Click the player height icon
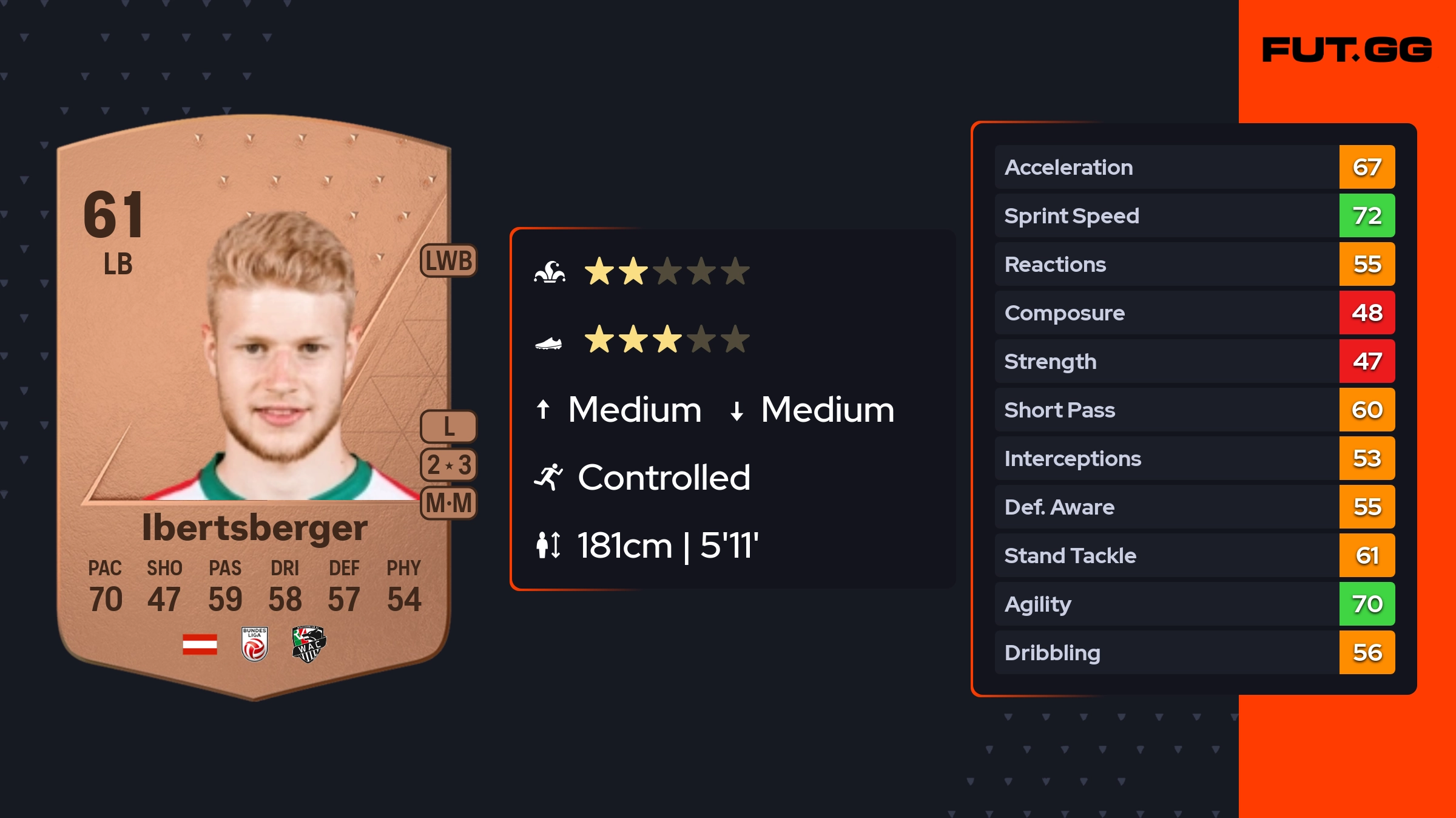Screen dimensions: 1456x818 (548, 545)
